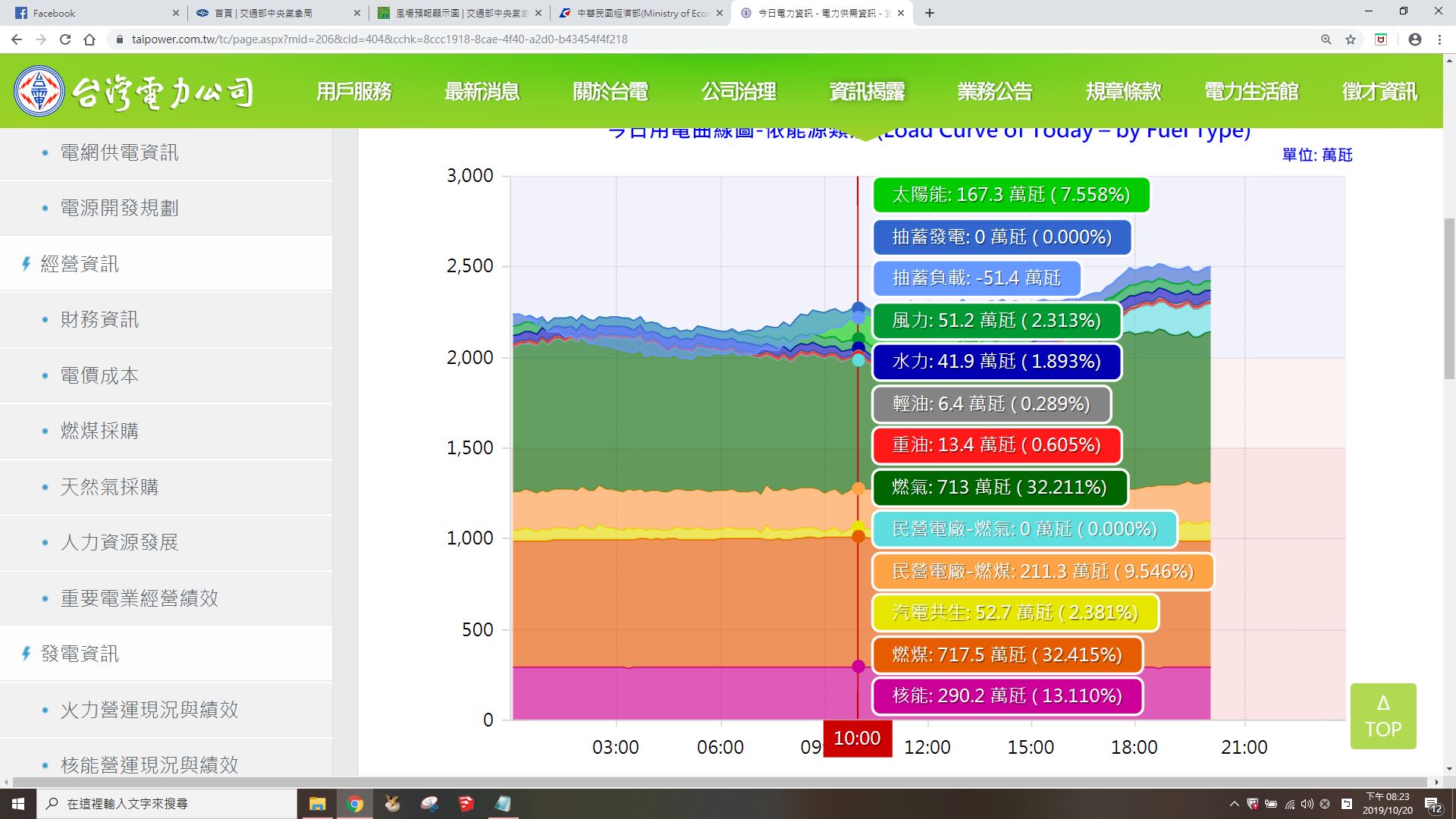
Task: Bookmark this page with the star icon
Action: pyautogui.click(x=1351, y=39)
